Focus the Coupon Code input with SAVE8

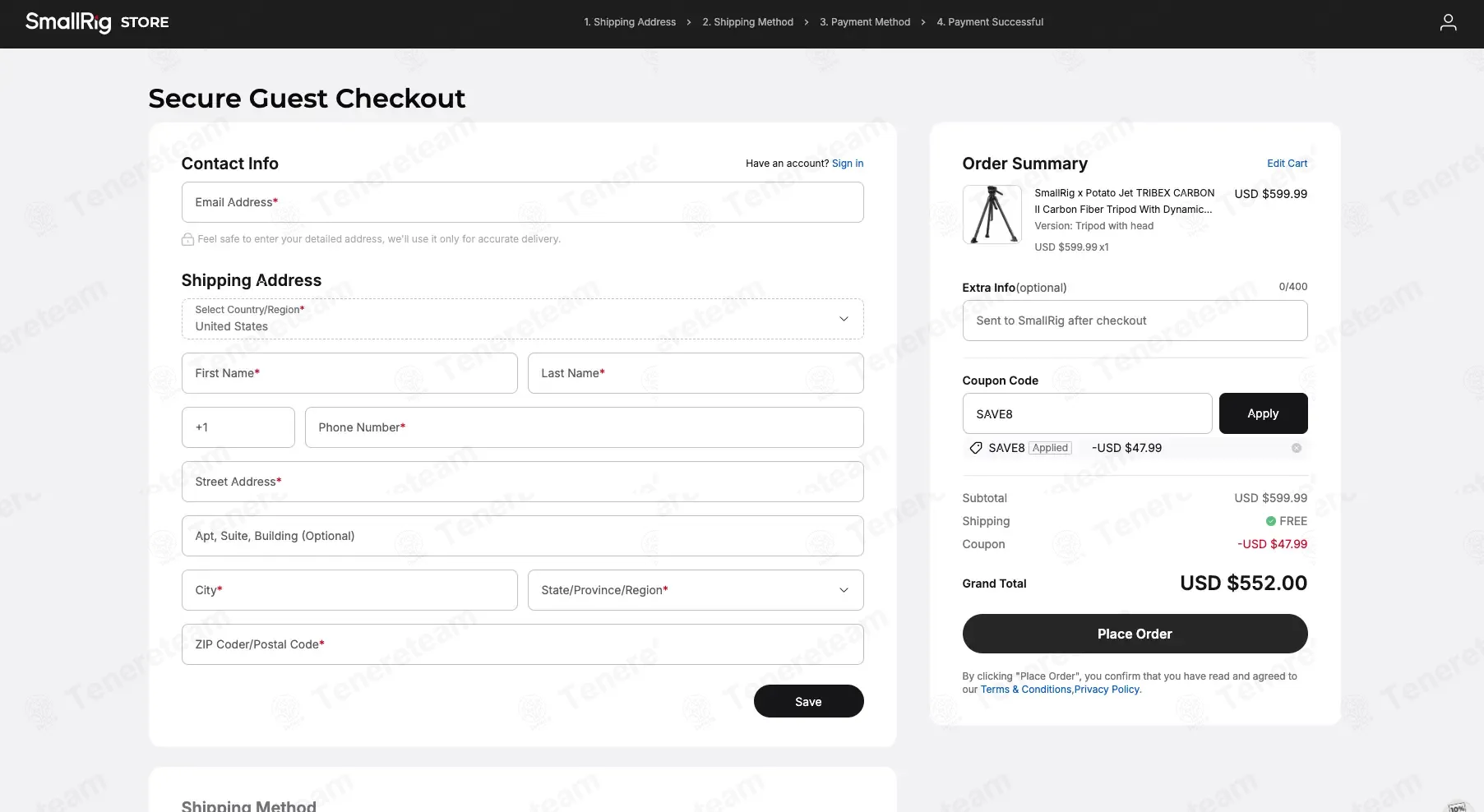pos(1087,413)
